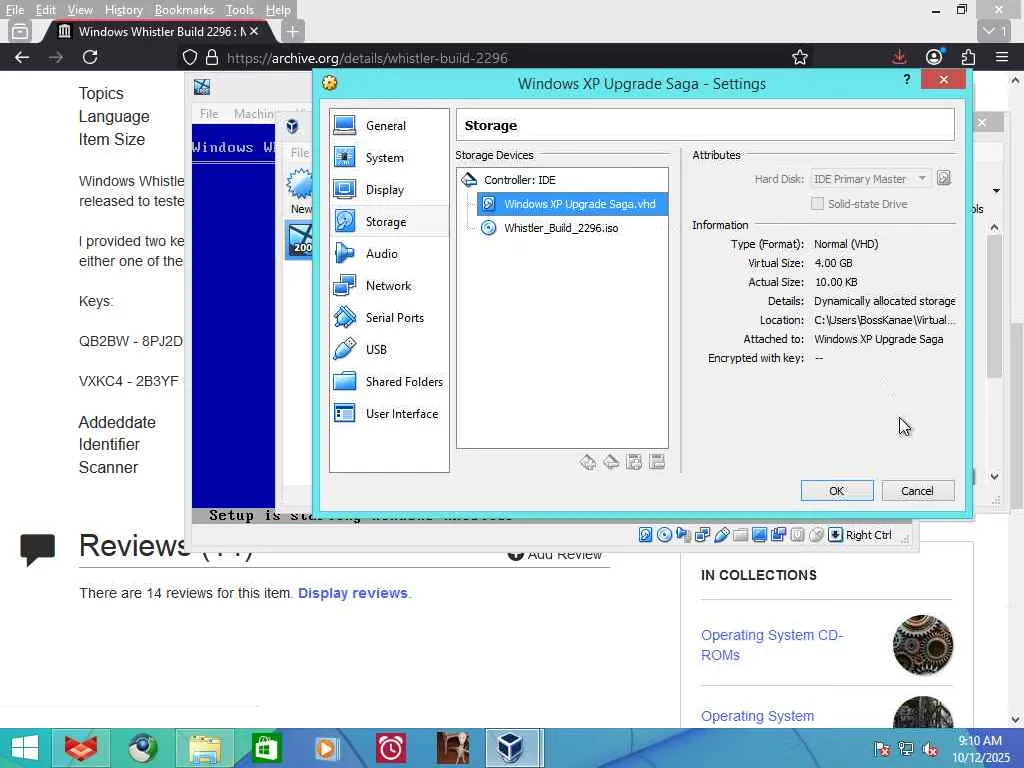Open the Serial Ports settings category

(389, 317)
